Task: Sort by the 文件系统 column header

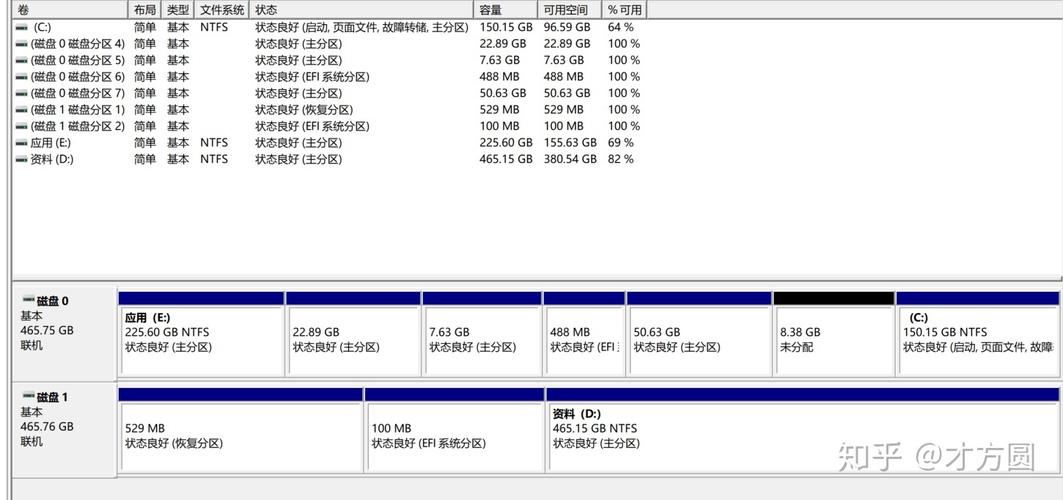Action: [222, 9]
